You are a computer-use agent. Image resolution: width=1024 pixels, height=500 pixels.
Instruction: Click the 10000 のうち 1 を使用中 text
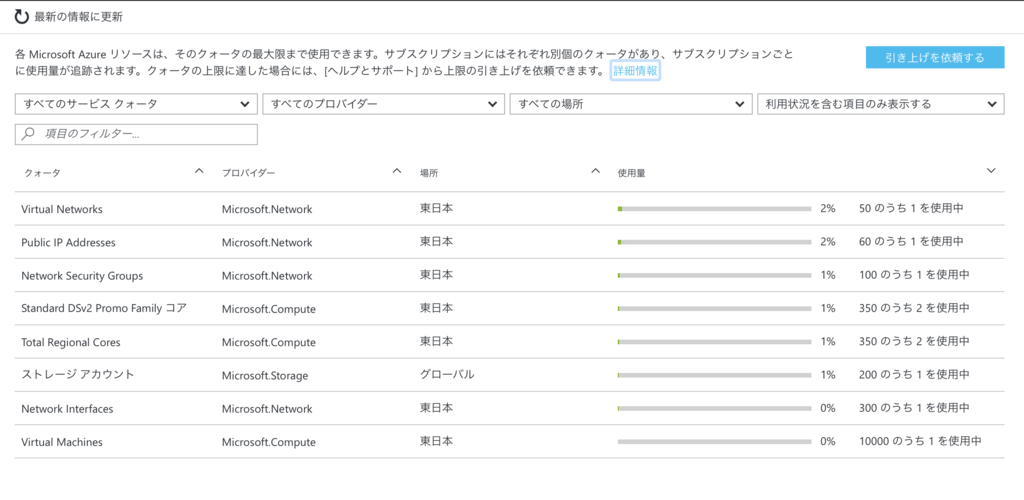pos(920,441)
